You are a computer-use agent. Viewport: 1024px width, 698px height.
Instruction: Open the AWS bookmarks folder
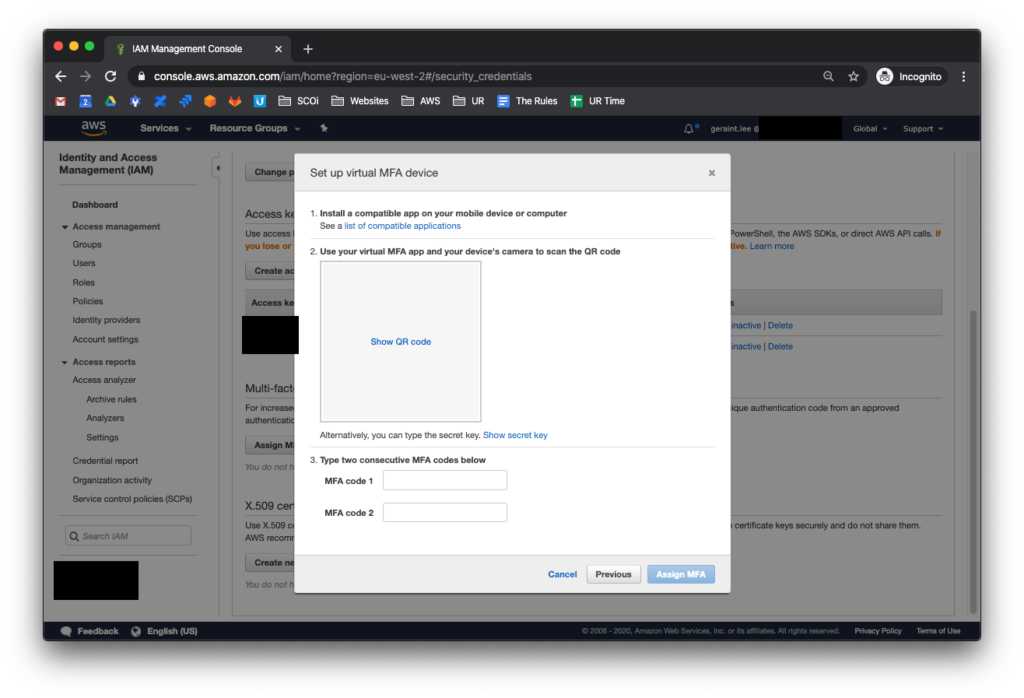(x=421, y=101)
